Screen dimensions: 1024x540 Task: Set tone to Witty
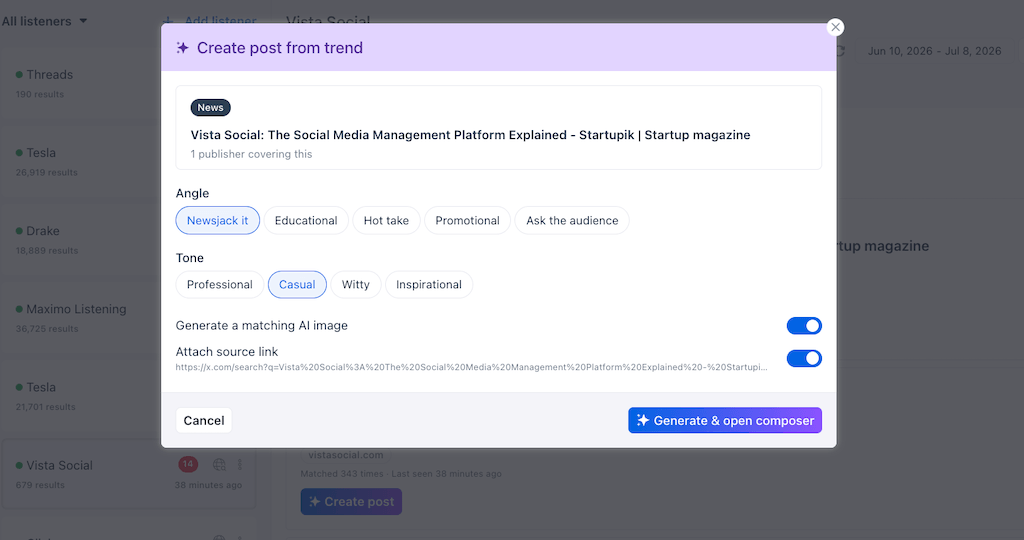(355, 285)
